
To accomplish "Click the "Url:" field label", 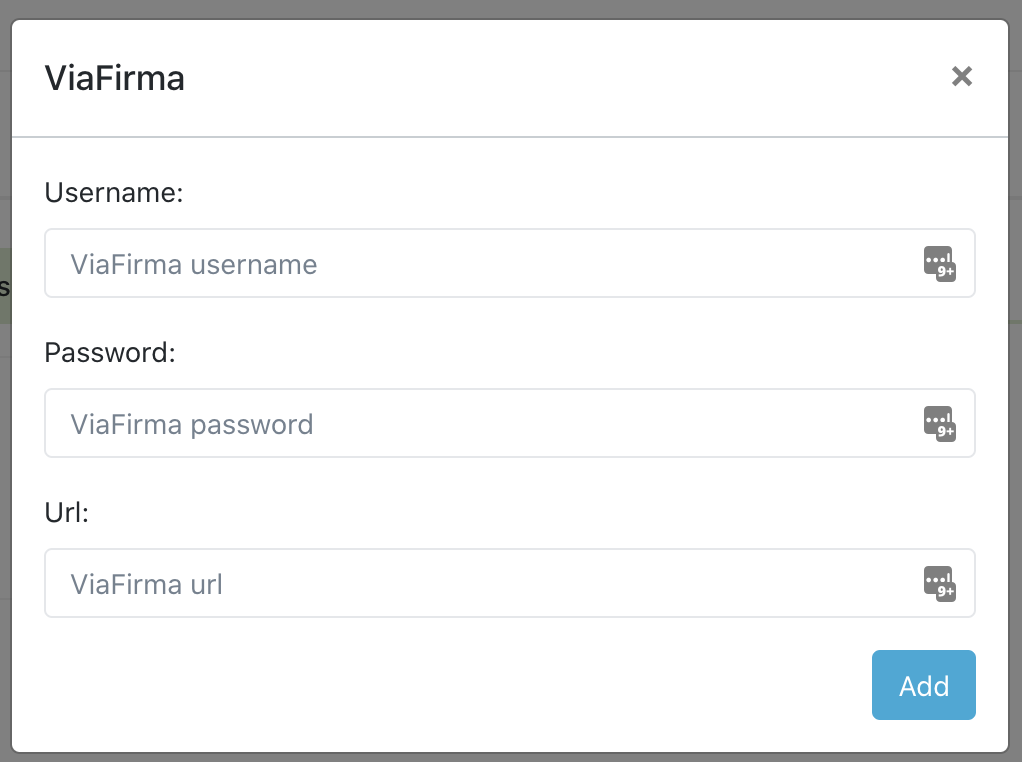I will point(67,513).
